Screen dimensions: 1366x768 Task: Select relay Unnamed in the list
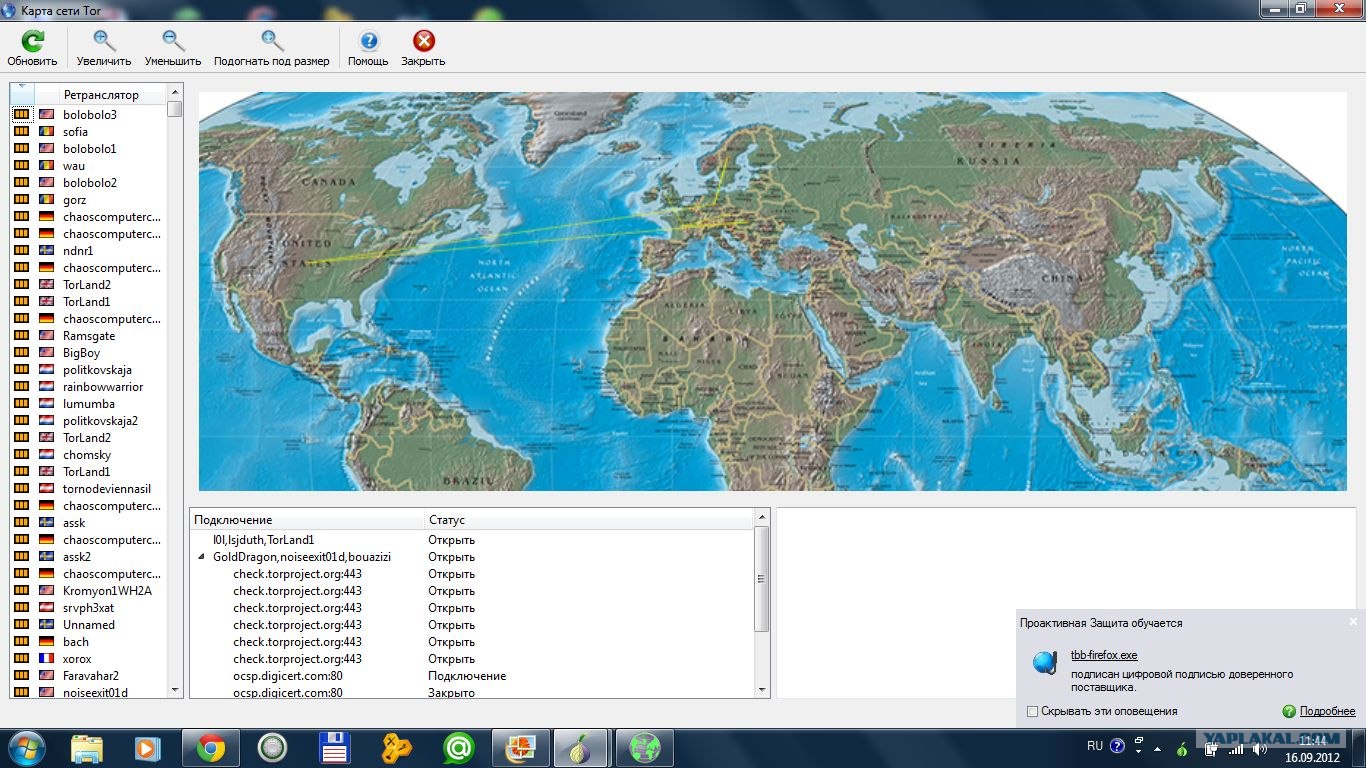[x=89, y=625]
